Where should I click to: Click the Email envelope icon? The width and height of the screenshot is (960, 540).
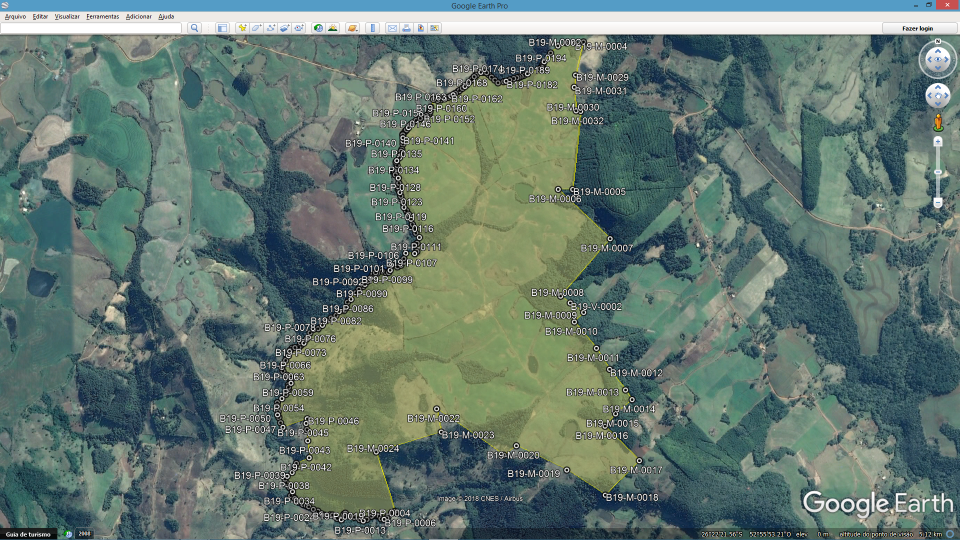click(392, 28)
